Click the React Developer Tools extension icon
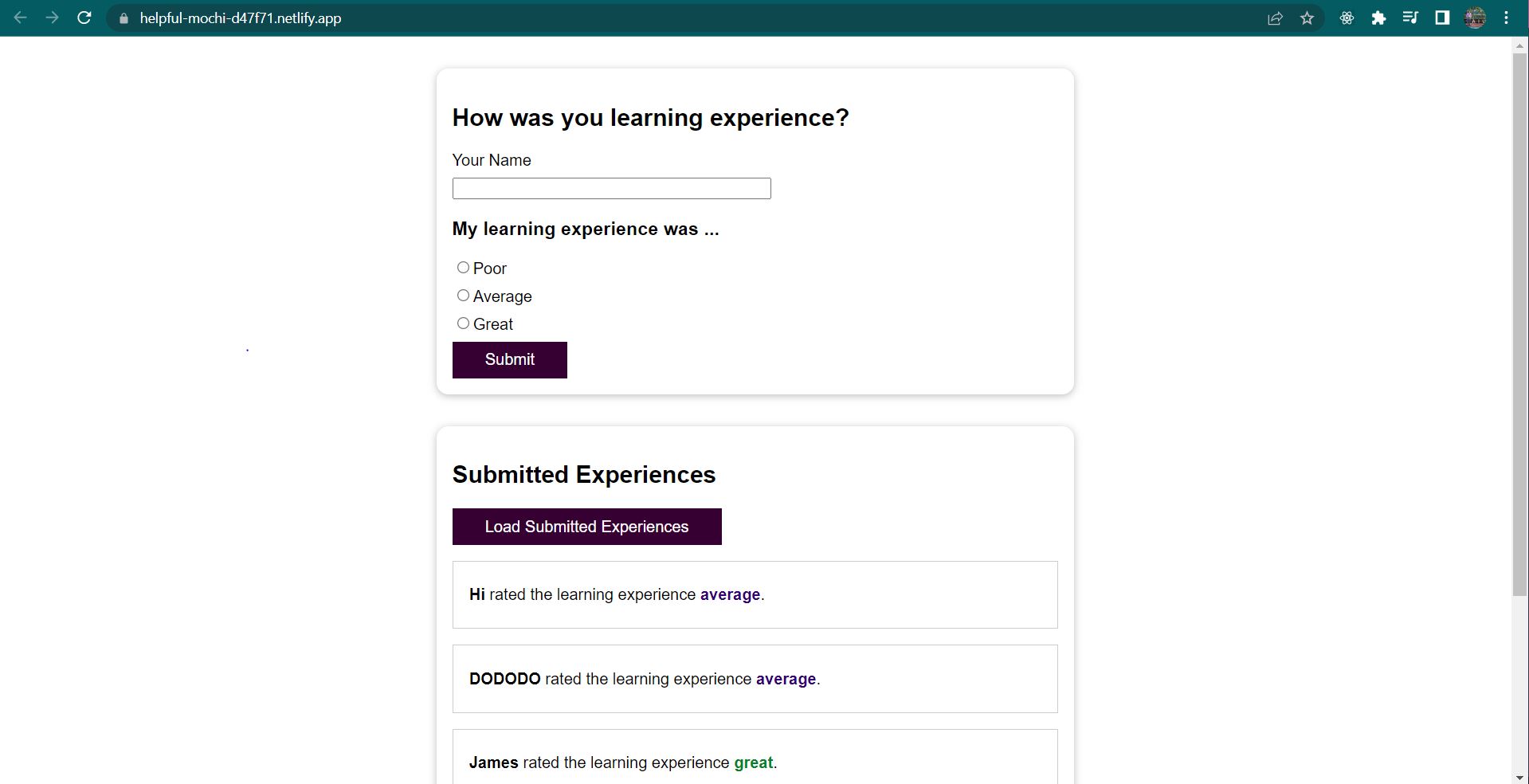 (1347, 18)
